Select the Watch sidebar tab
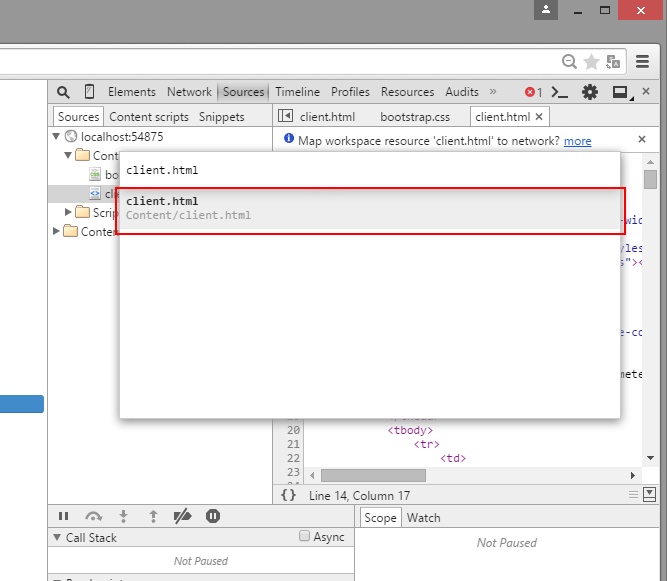This screenshot has width=667, height=581. coord(423,518)
